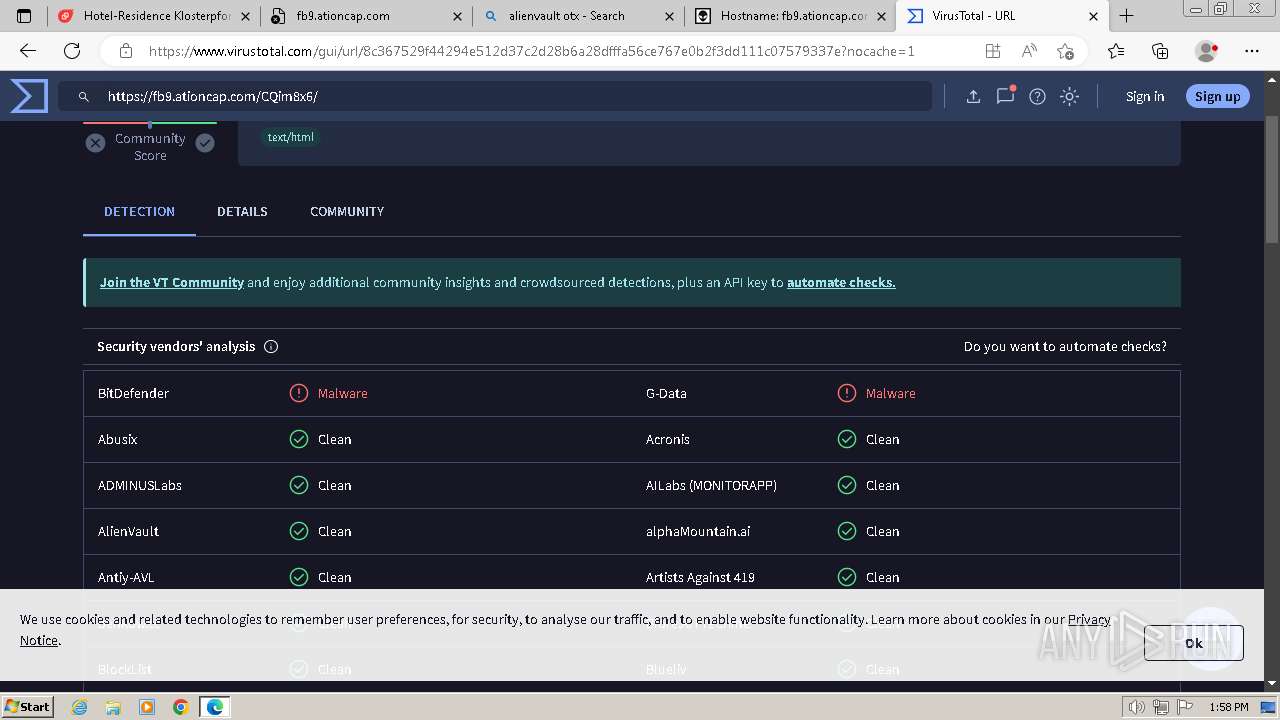Click the browser back arrow
Viewport: 1280px width, 720px height.
(27, 51)
